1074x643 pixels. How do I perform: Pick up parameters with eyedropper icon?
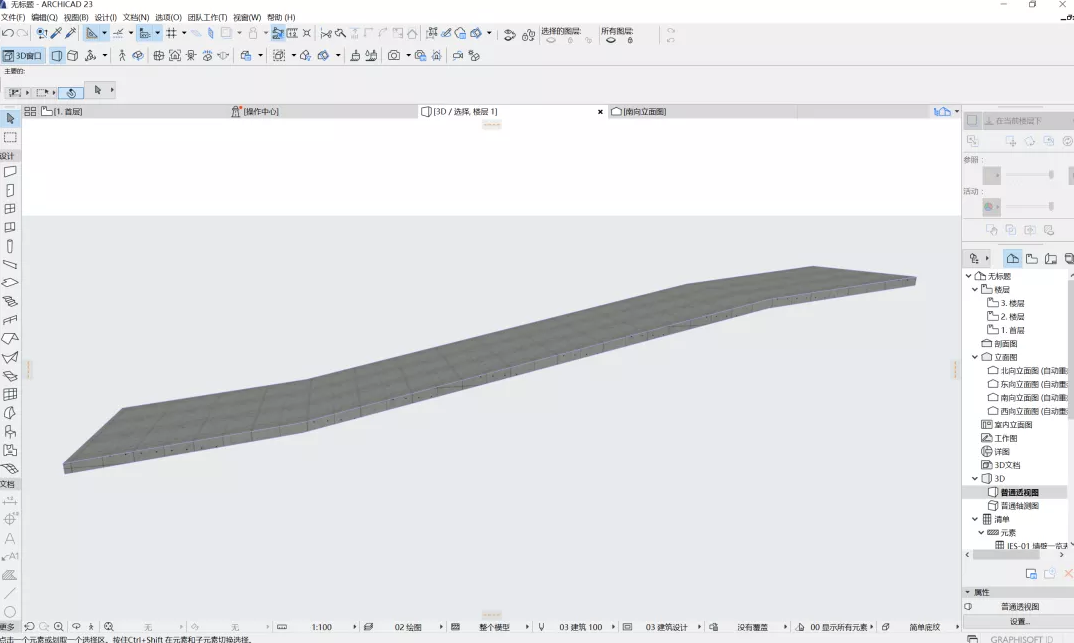click(x=56, y=33)
